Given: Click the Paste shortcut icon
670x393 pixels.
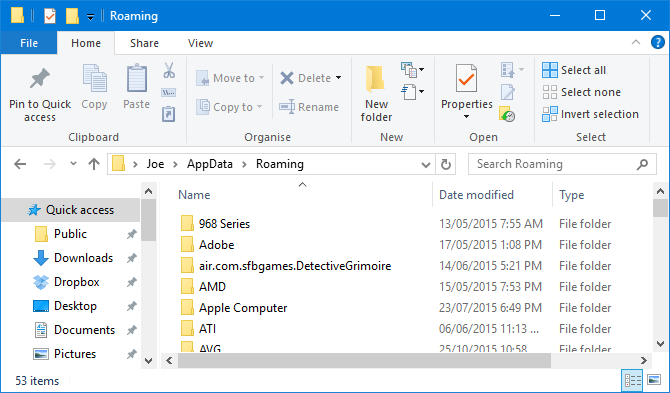Looking at the screenshot, I should point(169,114).
